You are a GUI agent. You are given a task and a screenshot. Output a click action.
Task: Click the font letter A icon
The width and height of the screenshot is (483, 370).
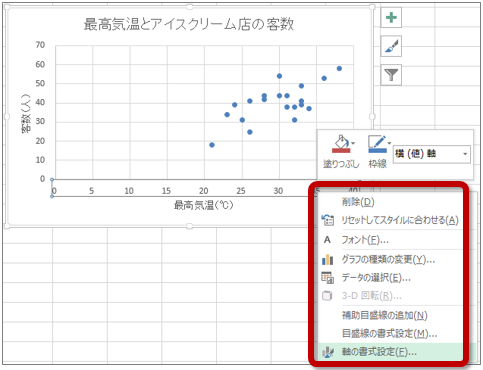(327, 240)
